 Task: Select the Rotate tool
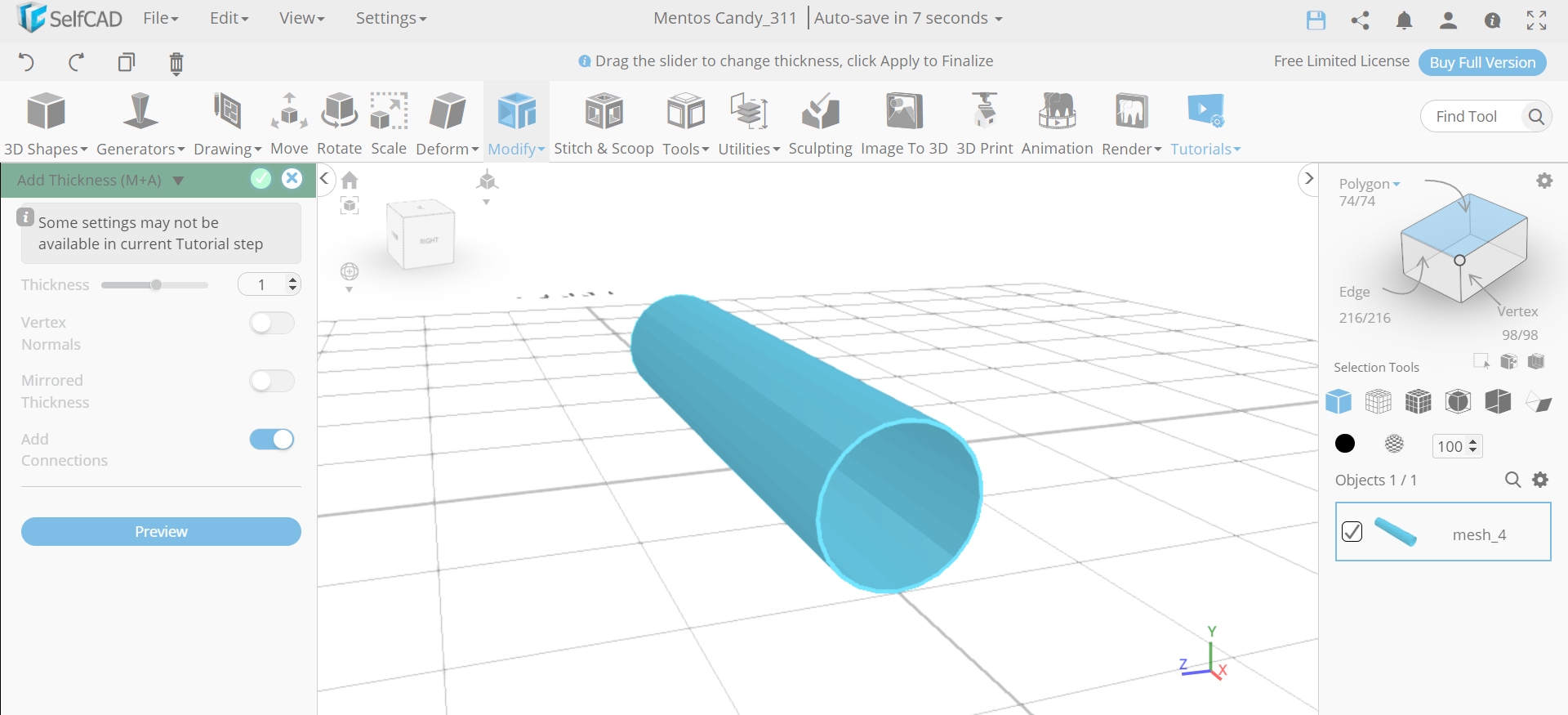[x=339, y=124]
